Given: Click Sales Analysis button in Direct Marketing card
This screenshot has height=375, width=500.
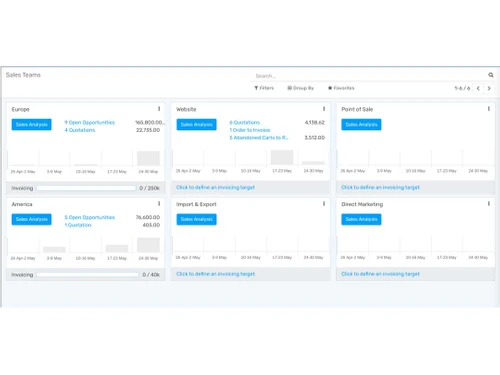Looking at the screenshot, I should pos(361,219).
